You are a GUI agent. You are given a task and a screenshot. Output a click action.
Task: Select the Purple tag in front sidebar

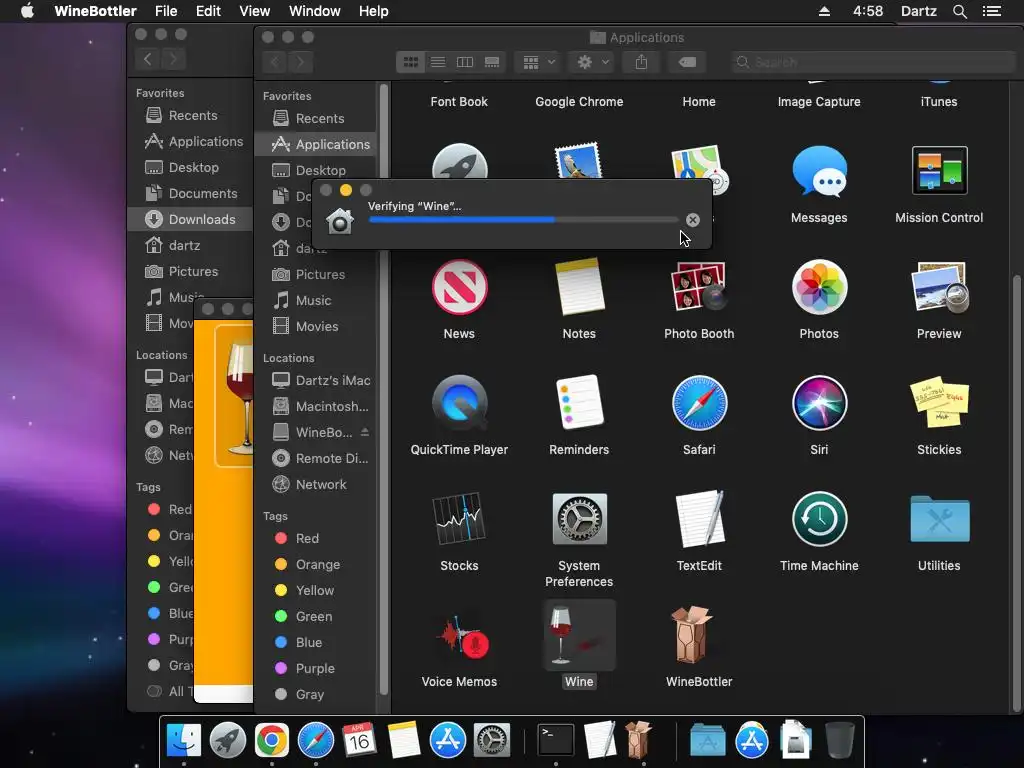315,668
